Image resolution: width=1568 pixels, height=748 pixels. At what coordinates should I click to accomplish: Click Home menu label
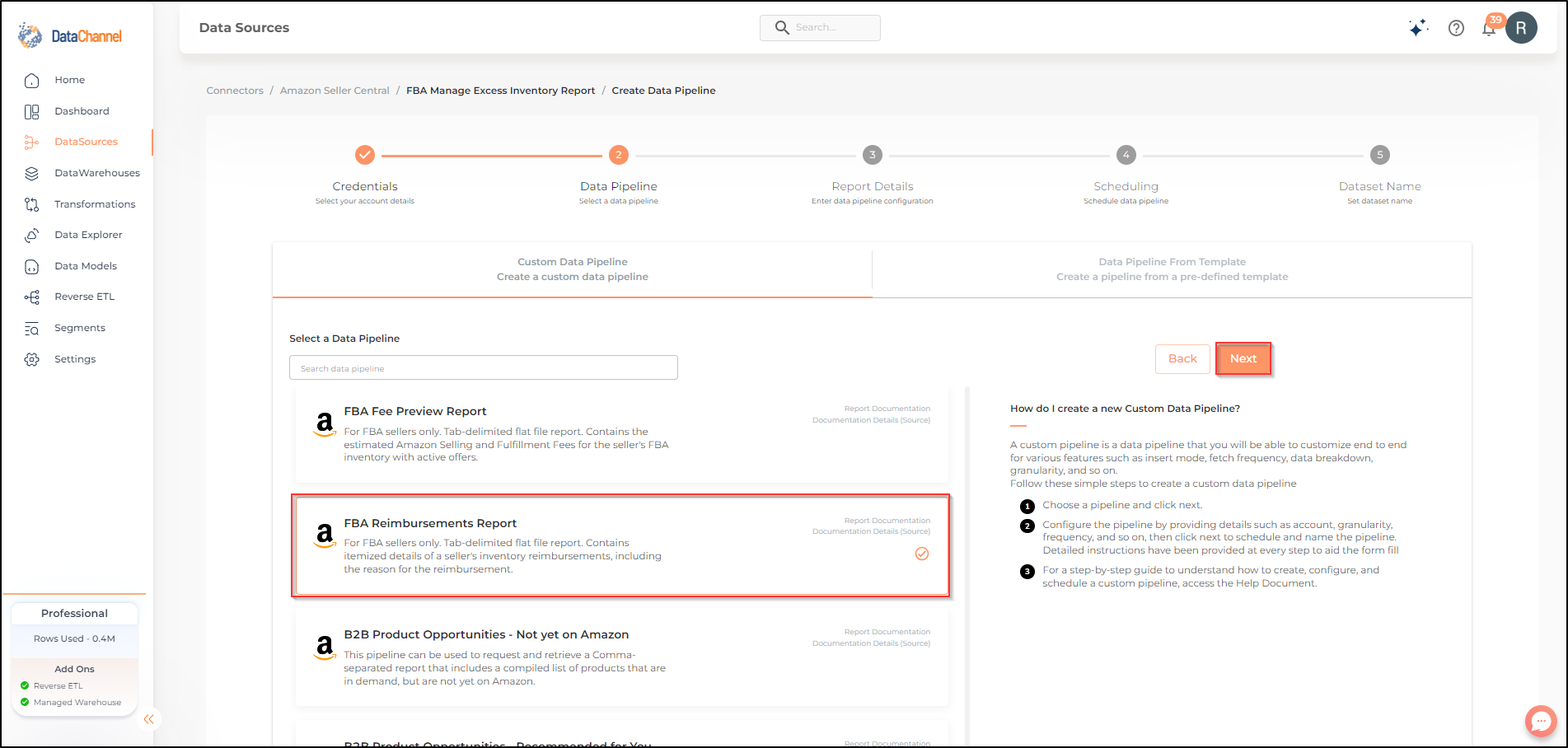click(x=70, y=80)
